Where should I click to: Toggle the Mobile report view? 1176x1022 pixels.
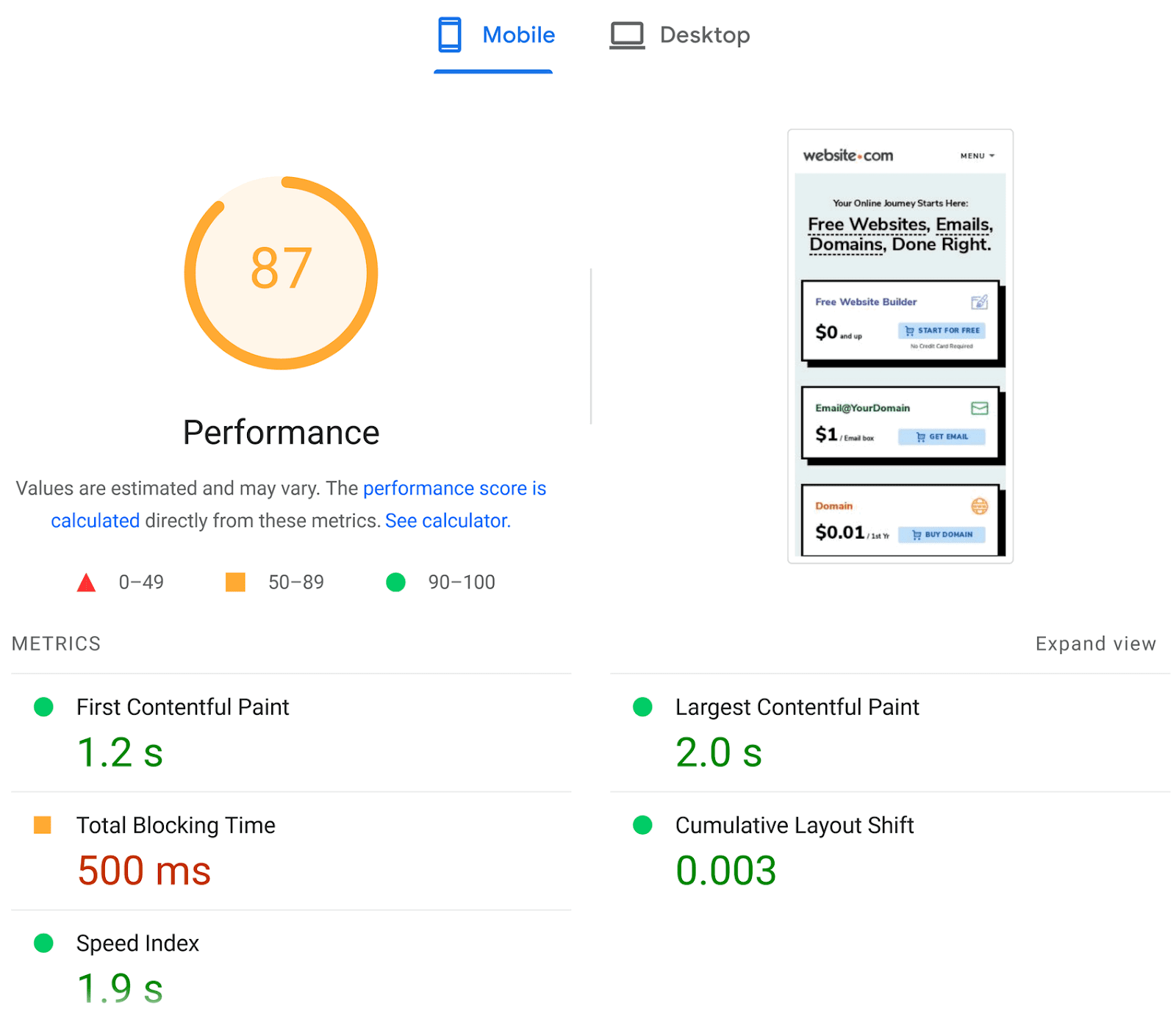tap(494, 35)
